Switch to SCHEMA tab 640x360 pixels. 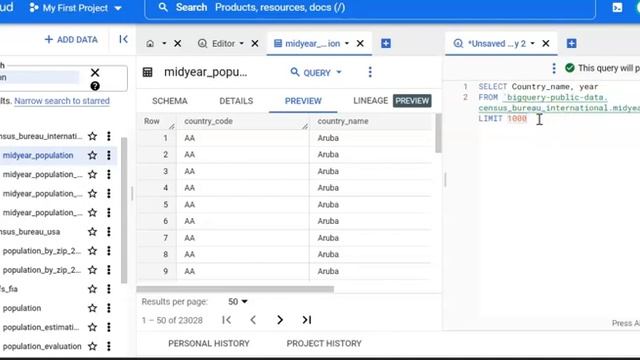pyautogui.click(x=169, y=101)
